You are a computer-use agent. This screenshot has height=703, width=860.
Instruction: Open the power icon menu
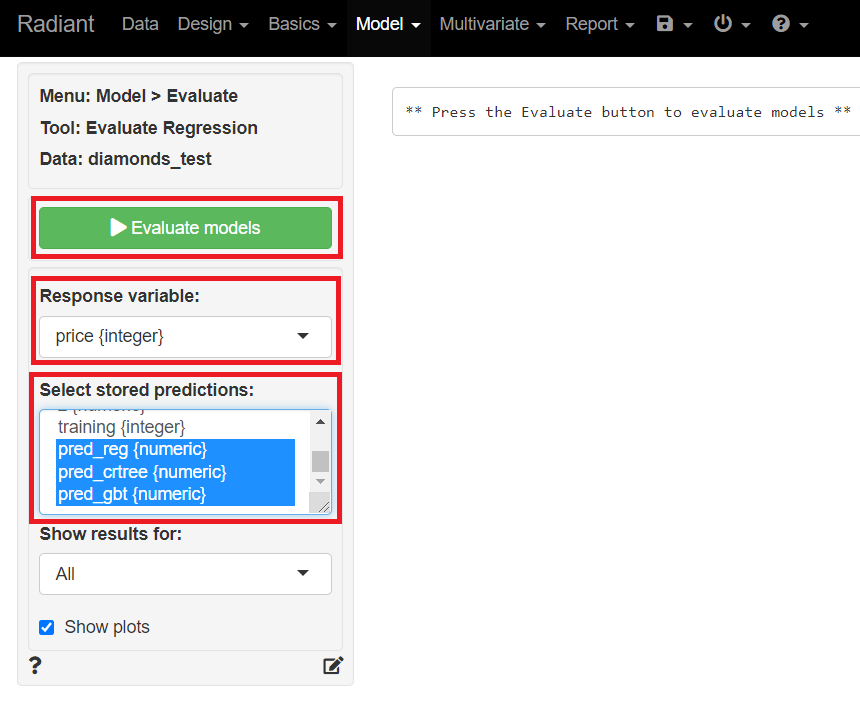pos(732,24)
